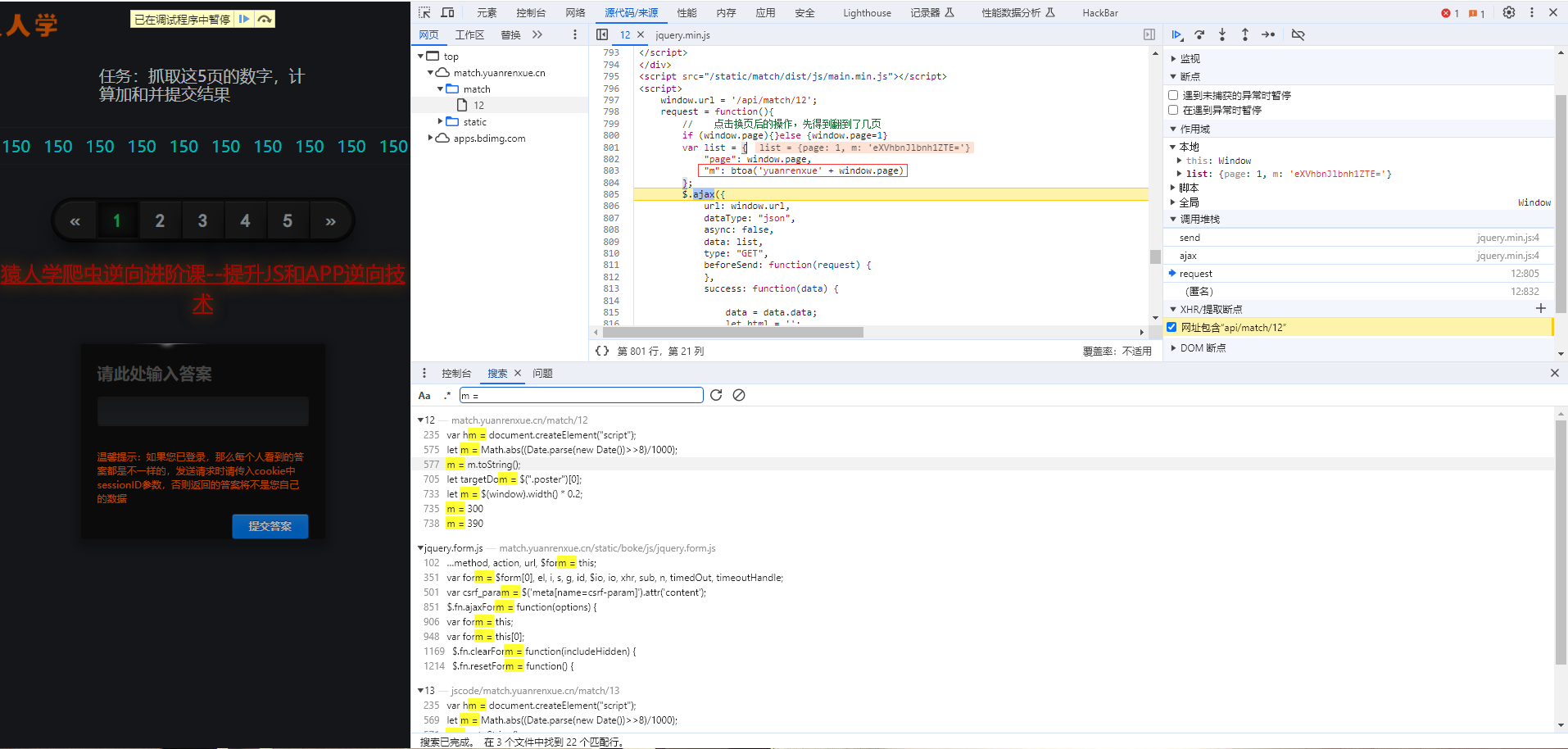Image resolution: width=1568 pixels, height=749 pixels.
Task: Click the code editor horizontal scrollbar
Action: (732, 332)
